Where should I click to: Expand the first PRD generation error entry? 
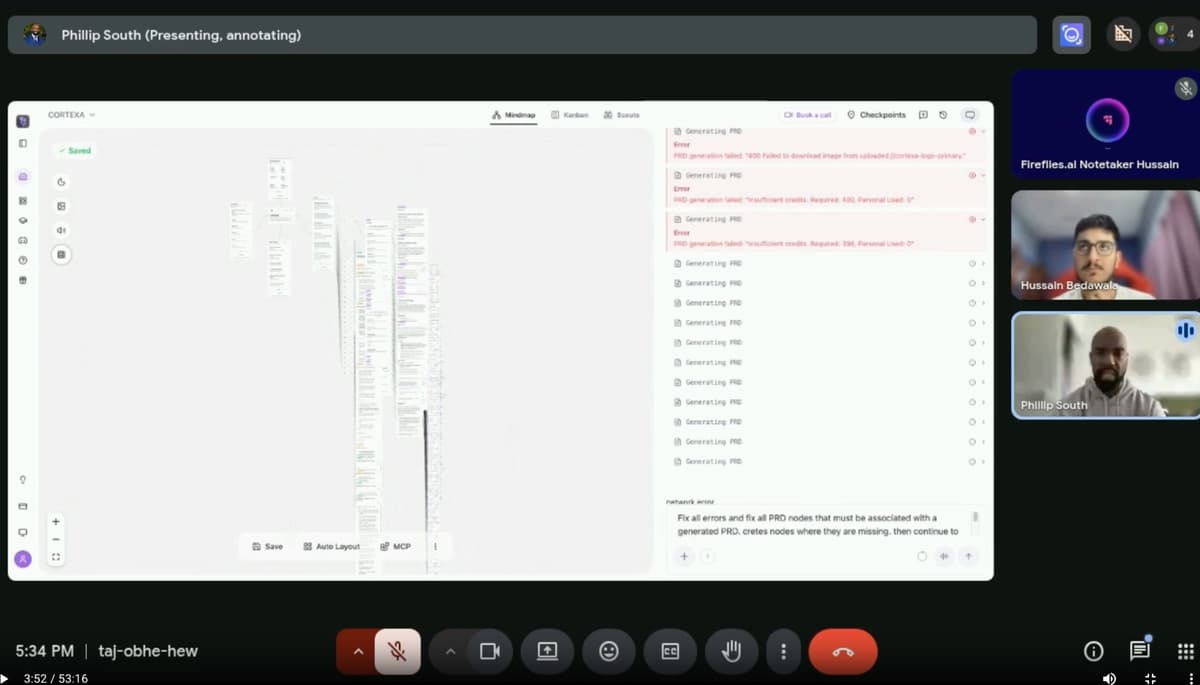point(981,131)
